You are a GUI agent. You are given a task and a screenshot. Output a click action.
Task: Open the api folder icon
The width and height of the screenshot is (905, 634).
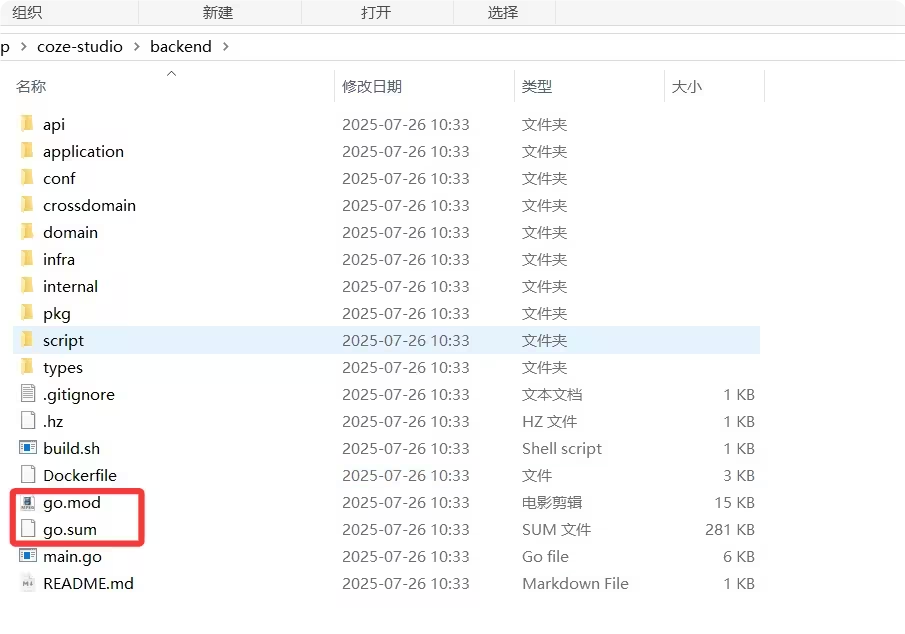27,124
